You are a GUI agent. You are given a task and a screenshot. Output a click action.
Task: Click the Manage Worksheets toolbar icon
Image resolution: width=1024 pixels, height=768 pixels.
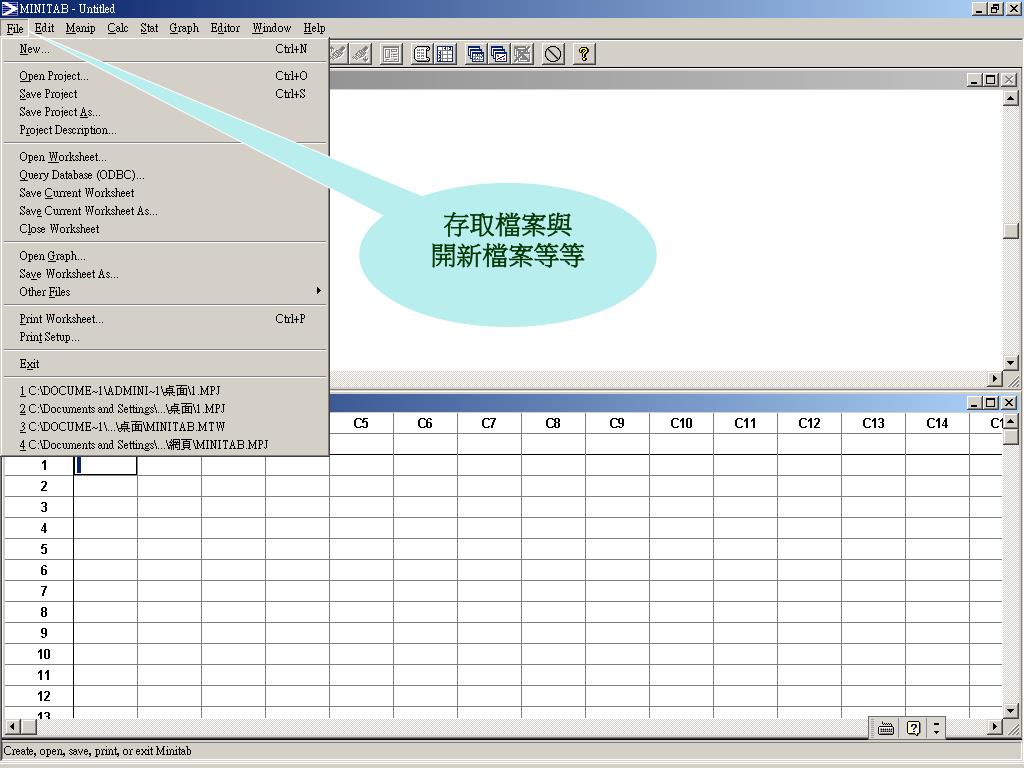pyautogui.click(x=477, y=54)
